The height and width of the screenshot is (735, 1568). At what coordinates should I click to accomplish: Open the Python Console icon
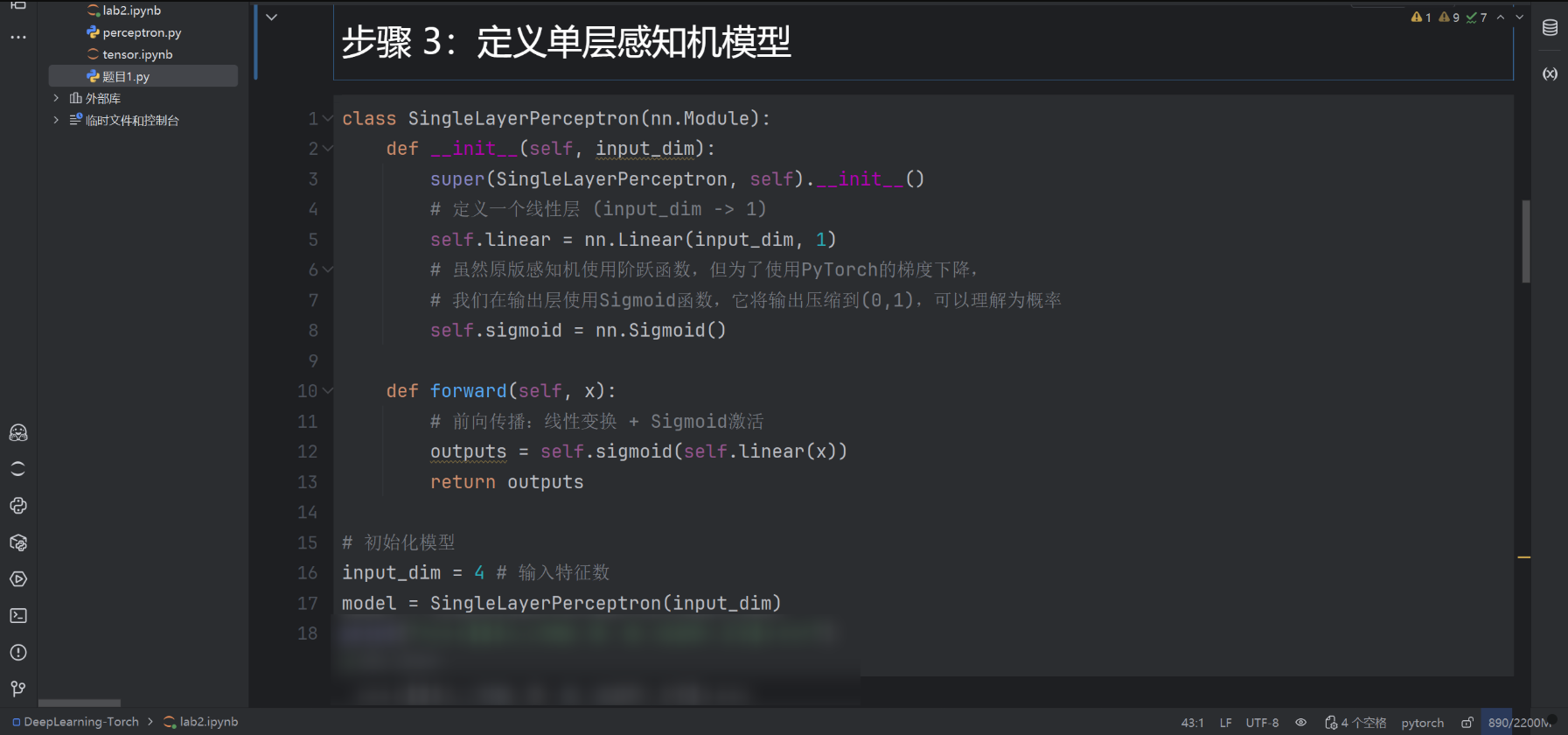point(18,506)
